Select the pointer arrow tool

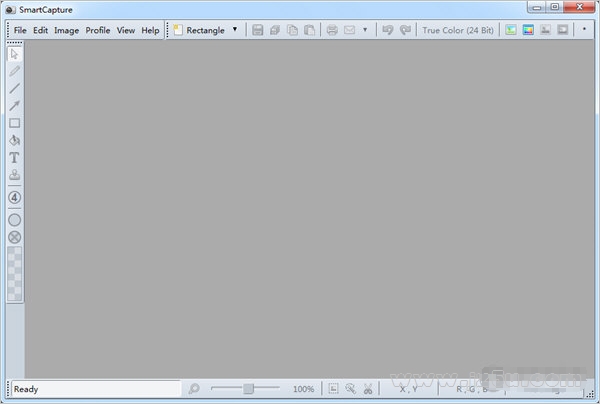pos(15,54)
